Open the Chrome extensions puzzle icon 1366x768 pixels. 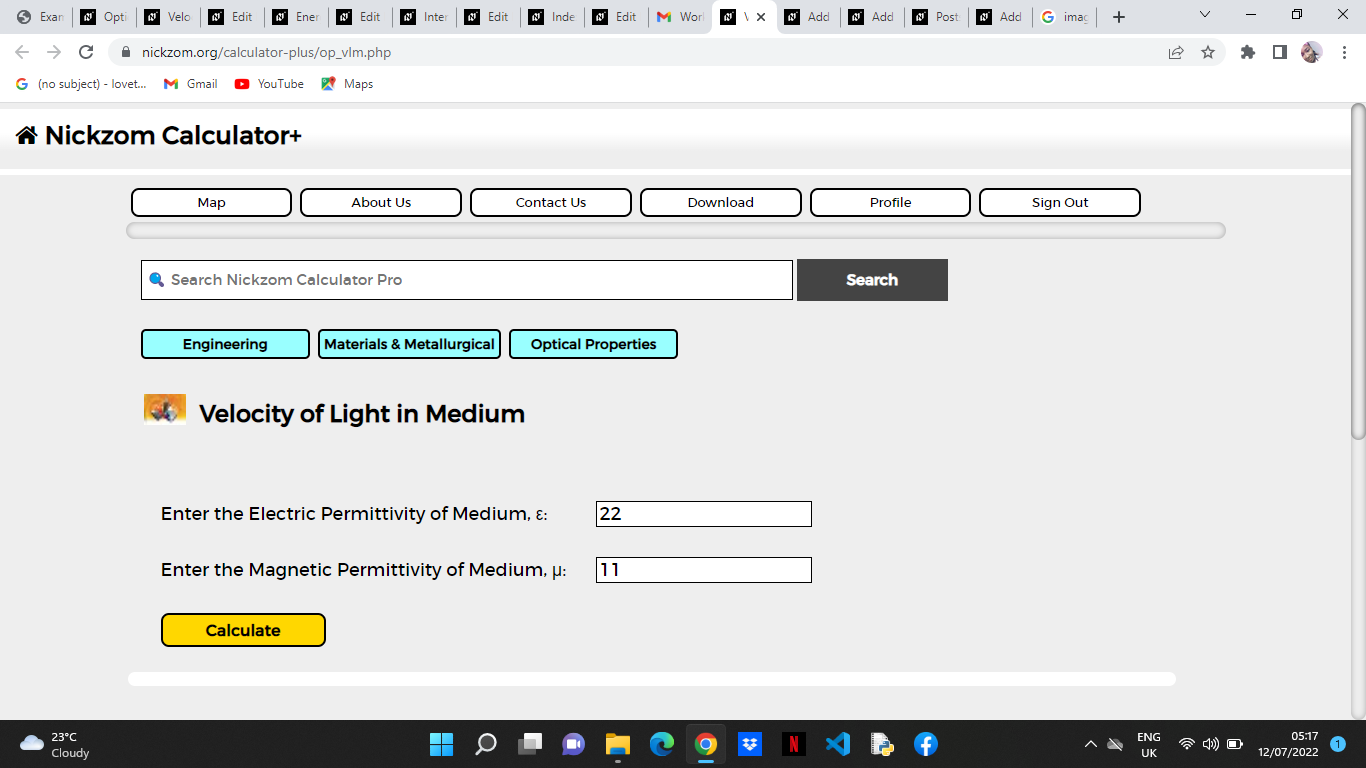point(1248,52)
